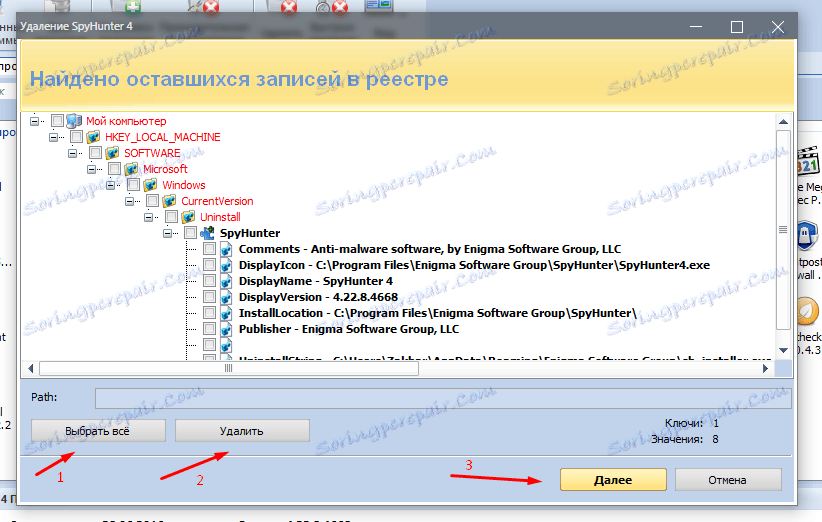Click the HKEY_LOCAL_MACHINE registry folder icon

point(93,137)
